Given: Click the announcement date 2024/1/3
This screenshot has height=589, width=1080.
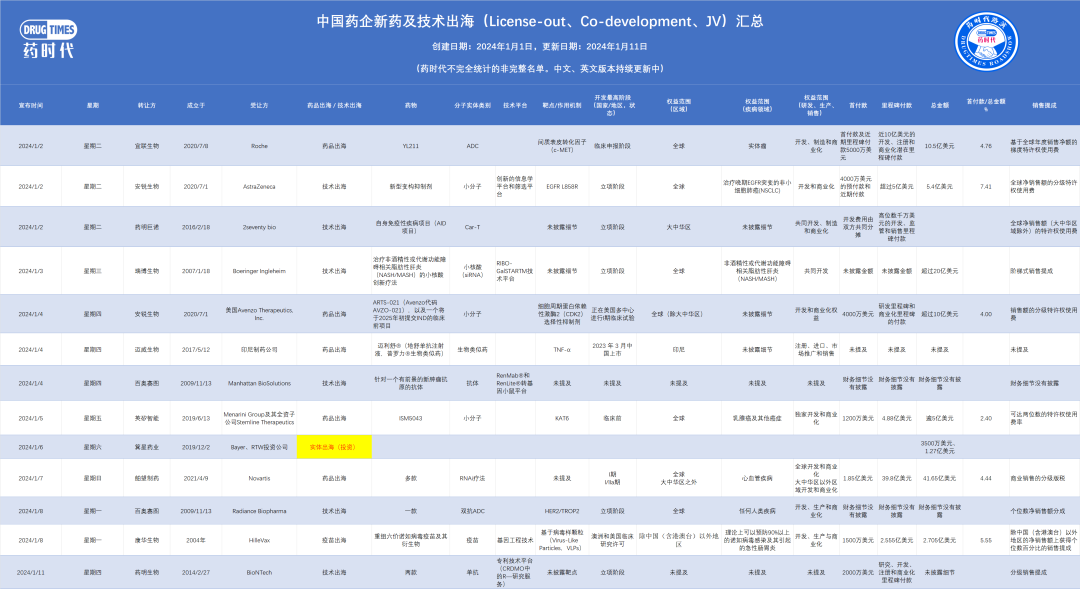Looking at the screenshot, I should click(30, 271).
